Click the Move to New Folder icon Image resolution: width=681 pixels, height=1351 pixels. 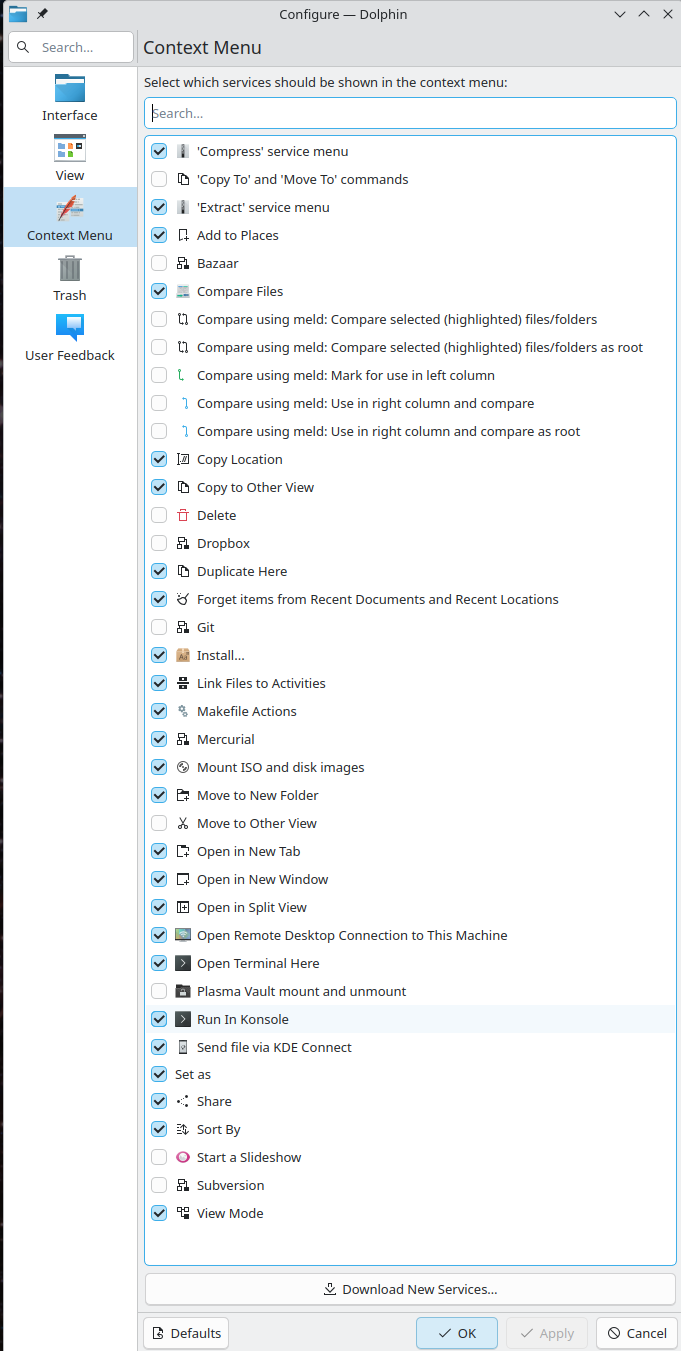tap(183, 796)
